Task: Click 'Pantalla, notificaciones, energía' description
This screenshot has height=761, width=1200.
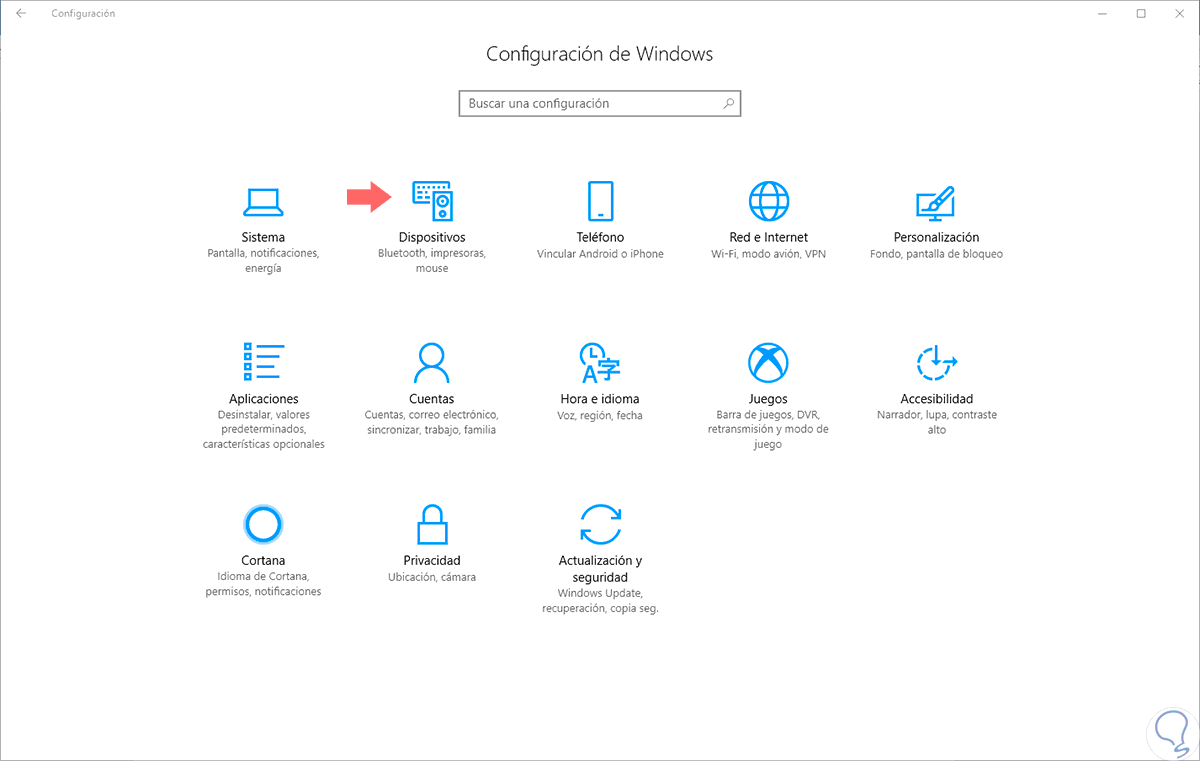Action: [263, 261]
